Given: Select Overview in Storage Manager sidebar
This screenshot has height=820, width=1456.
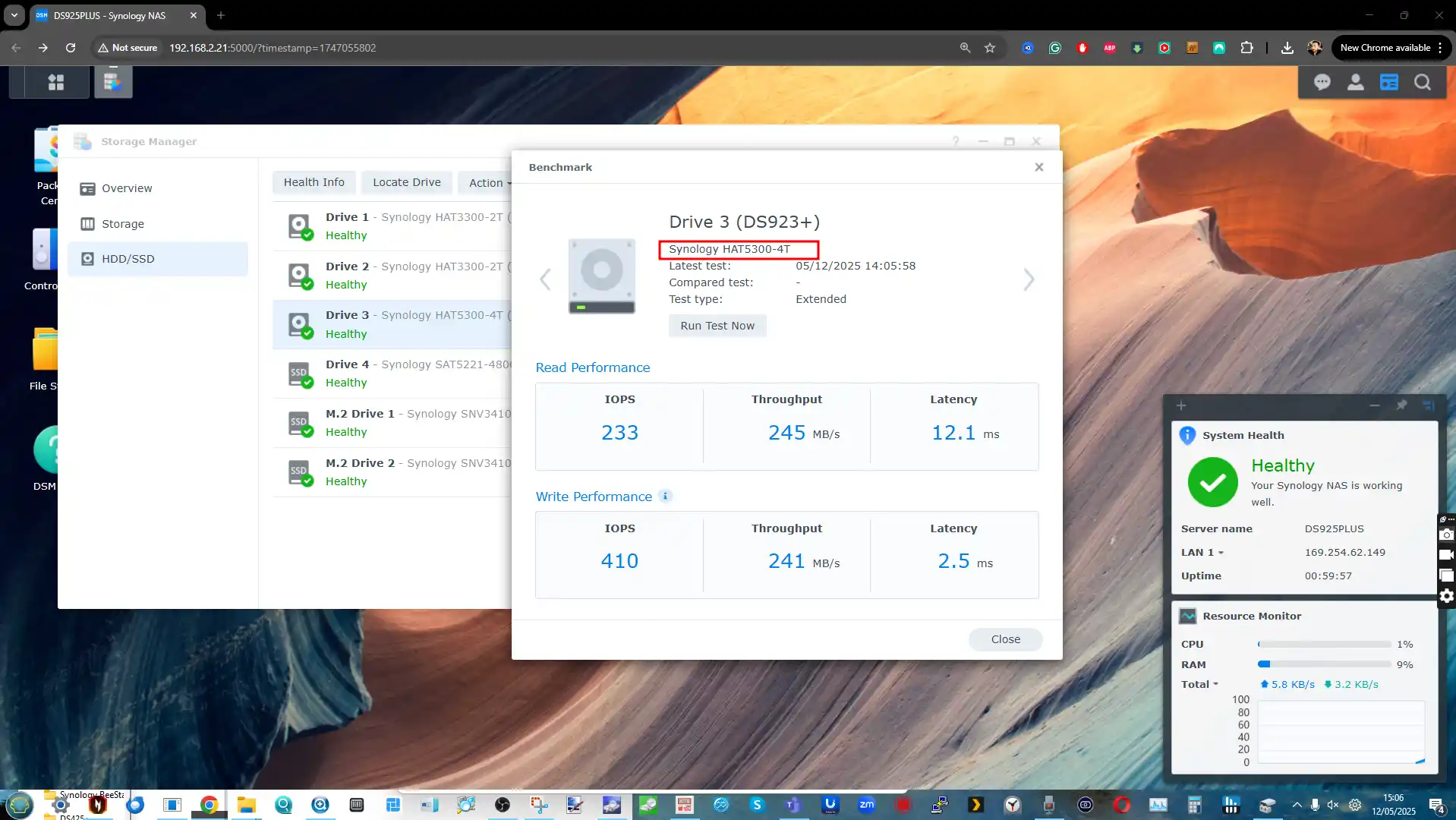Looking at the screenshot, I should 158,188.
